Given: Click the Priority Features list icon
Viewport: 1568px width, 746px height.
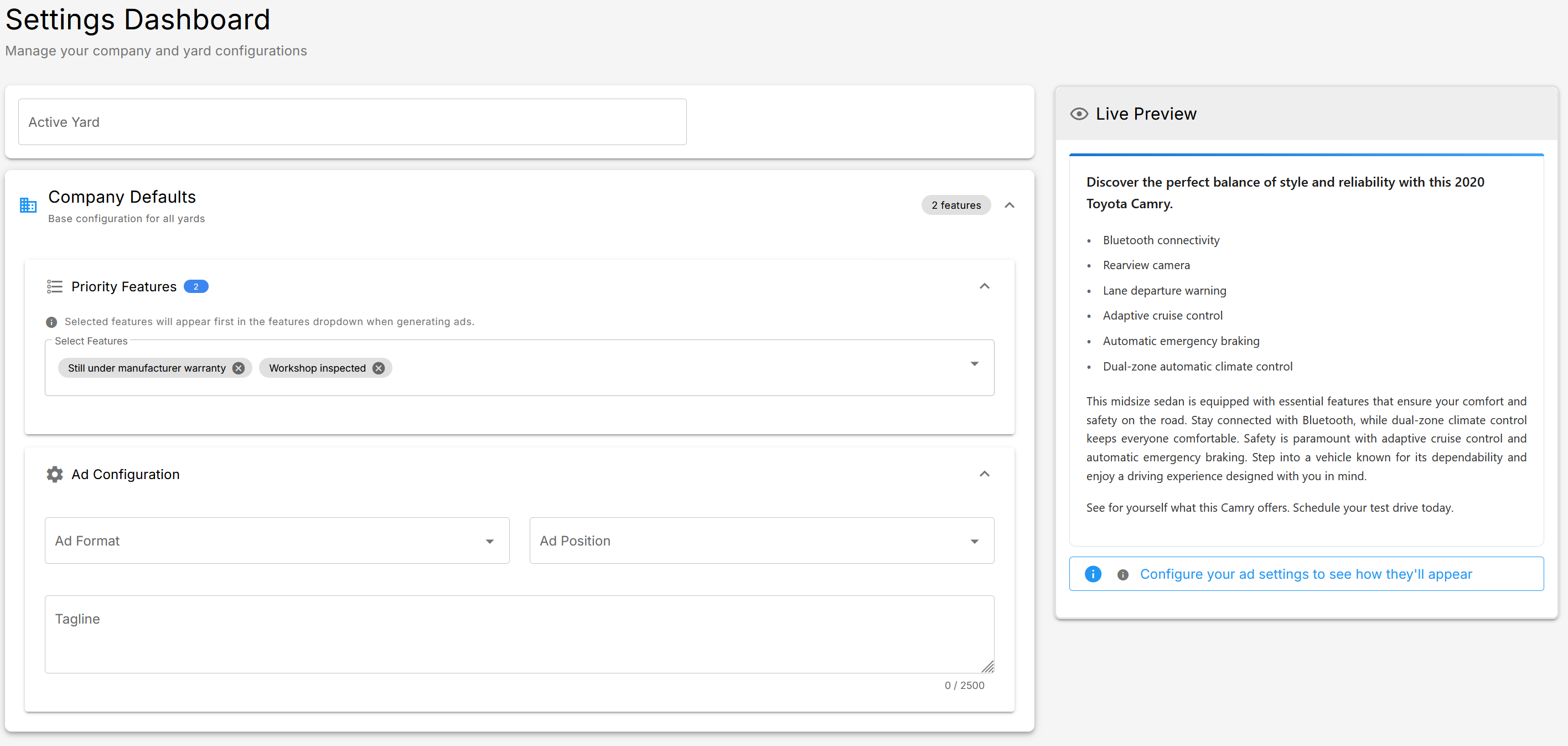Looking at the screenshot, I should [x=54, y=286].
